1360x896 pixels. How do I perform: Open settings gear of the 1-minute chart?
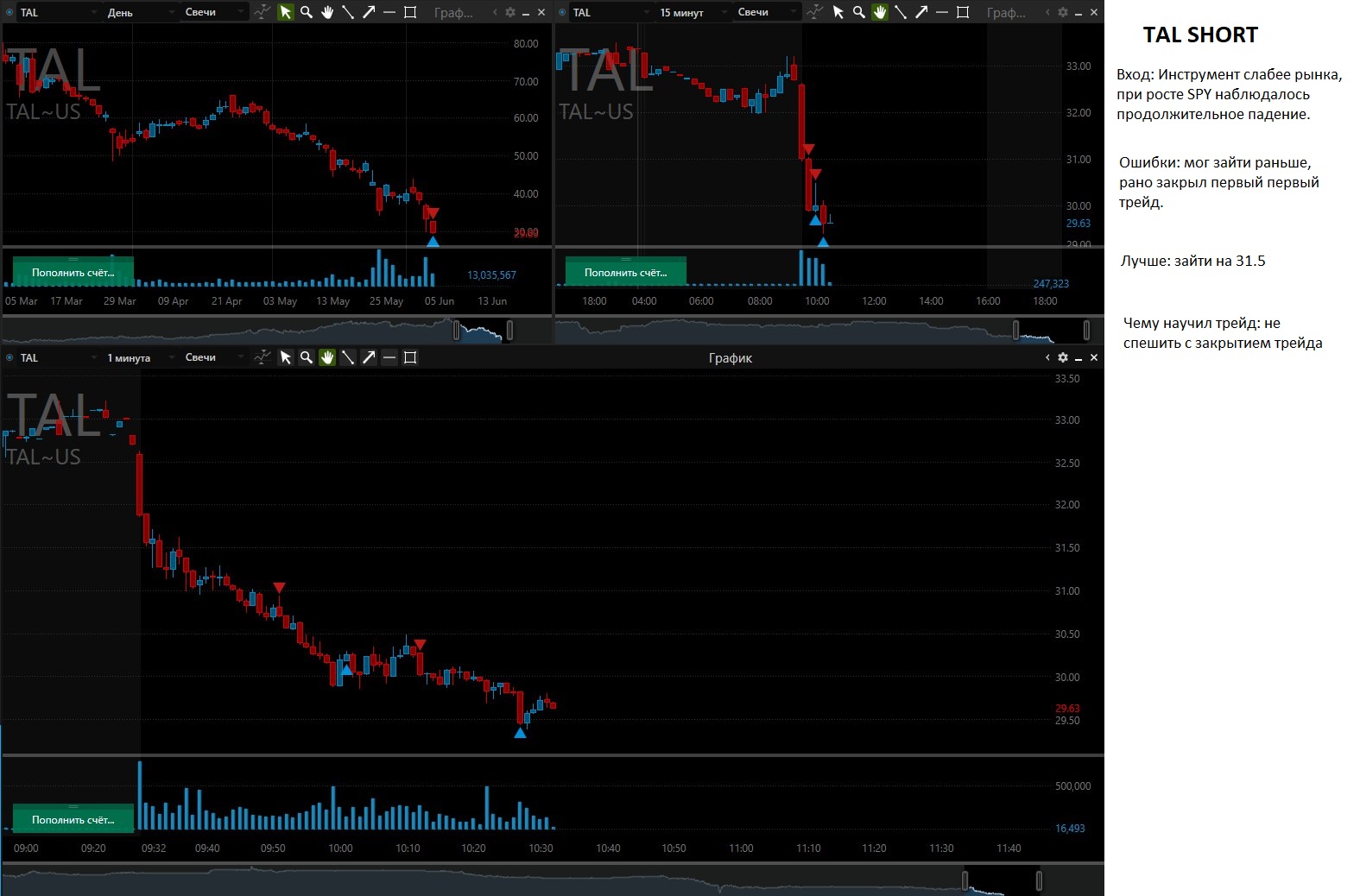click(x=1063, y=357)
